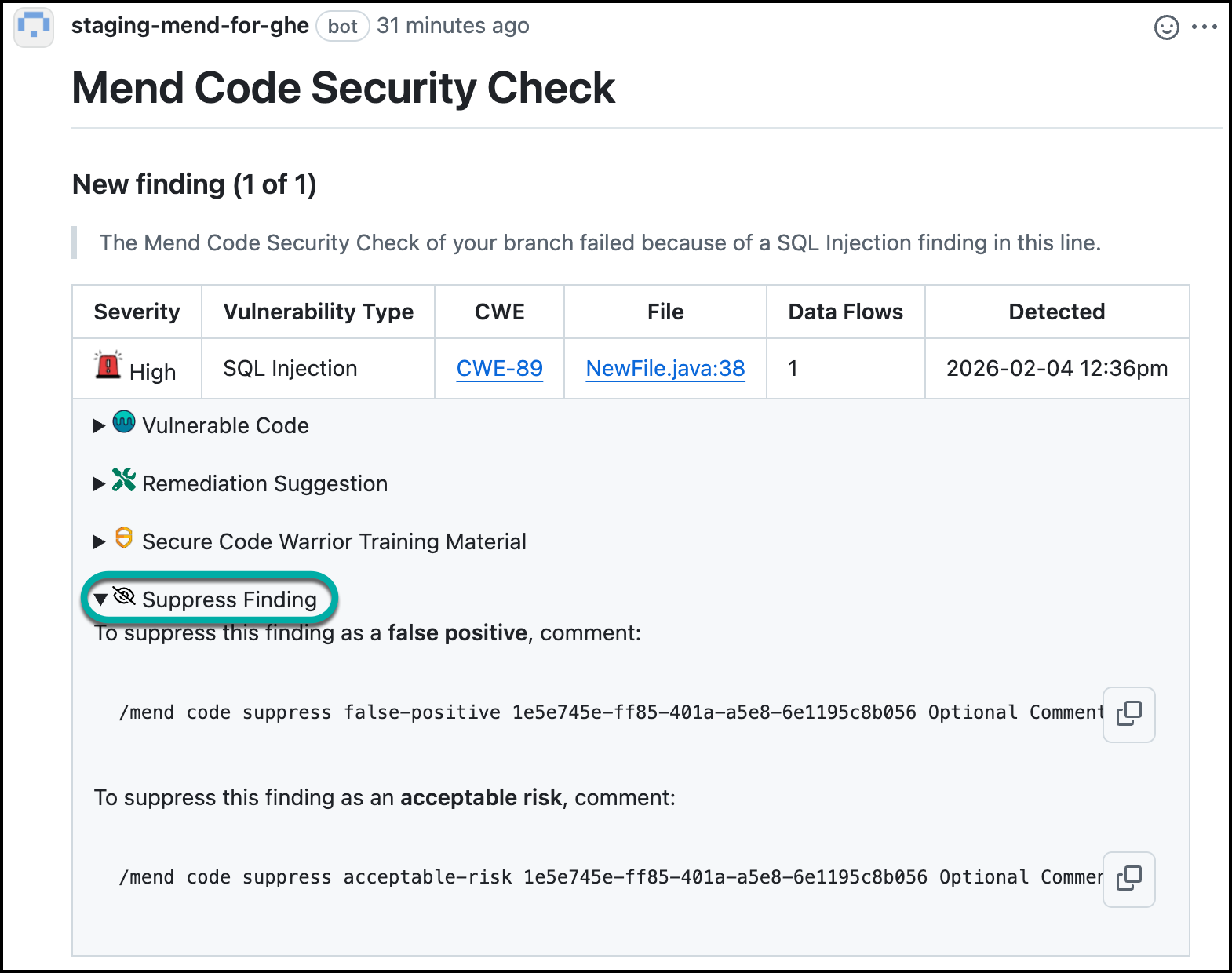Click the CWE column header
1232x973 pixels.
500,312
